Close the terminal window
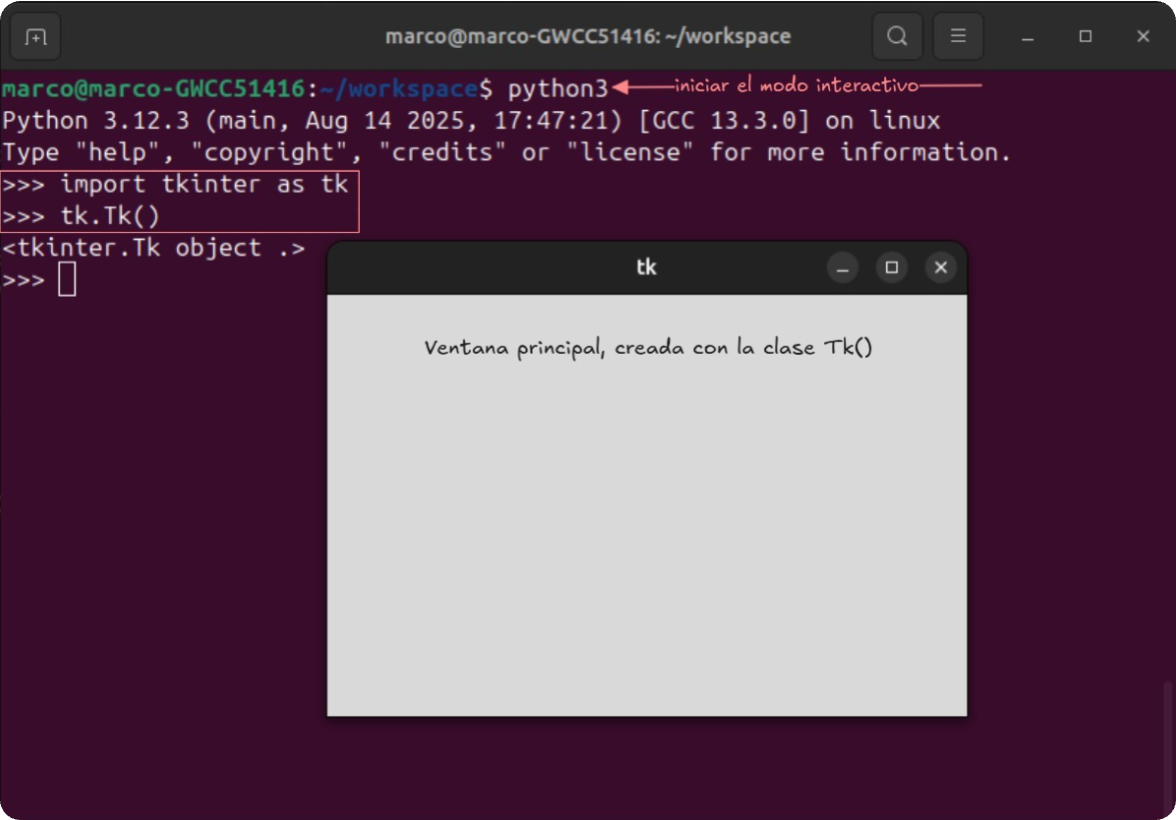The image size is (1176, 820). pyautogui.click(x=1143, y=36)
